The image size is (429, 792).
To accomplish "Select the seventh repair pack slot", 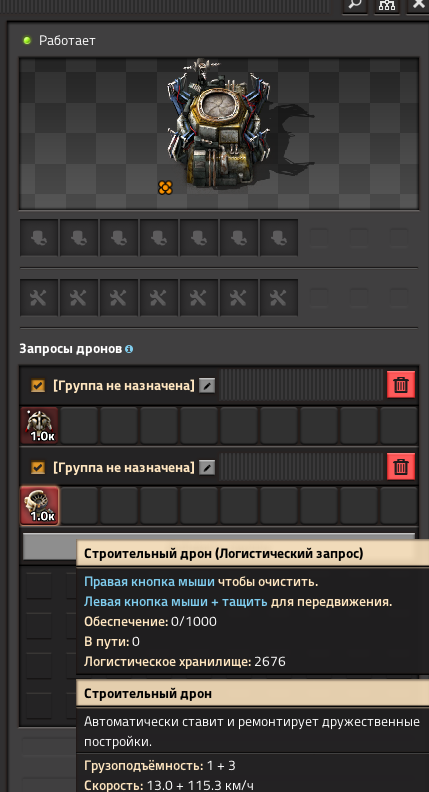I will click(x=279, y=298).
